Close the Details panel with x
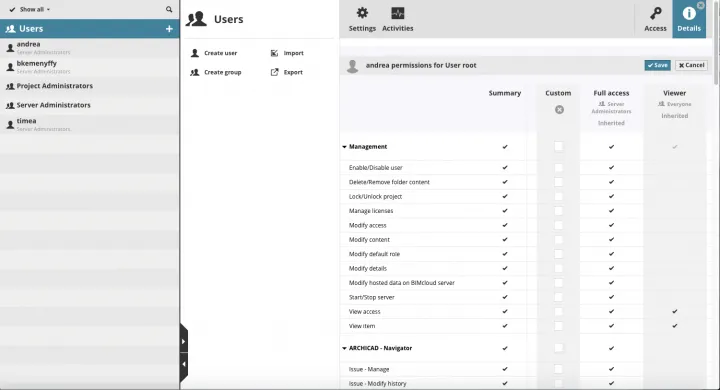The width and height of the screenshot is (720, 390). coord(701,5)
